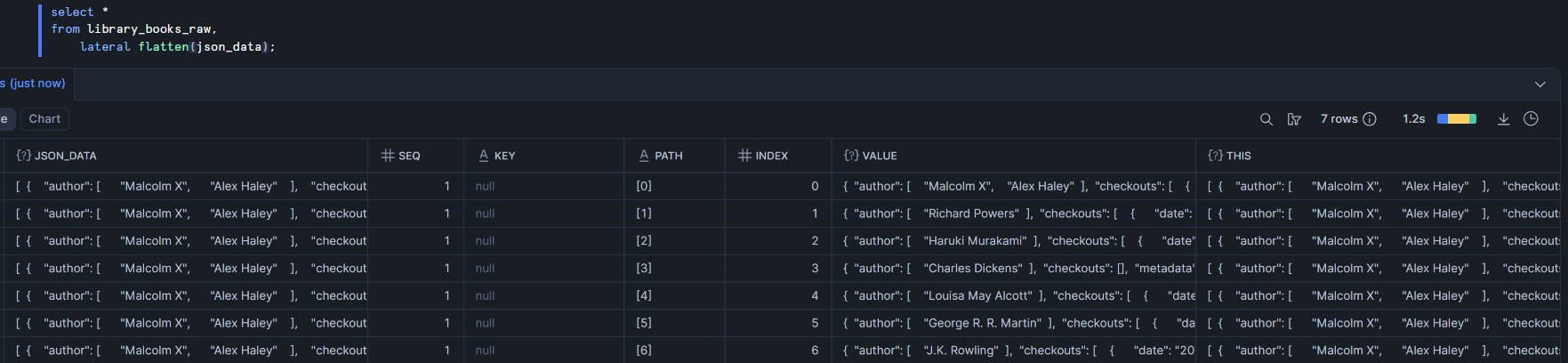
Task: Open the column filter icon
Action: click(x=1294, y=119)
